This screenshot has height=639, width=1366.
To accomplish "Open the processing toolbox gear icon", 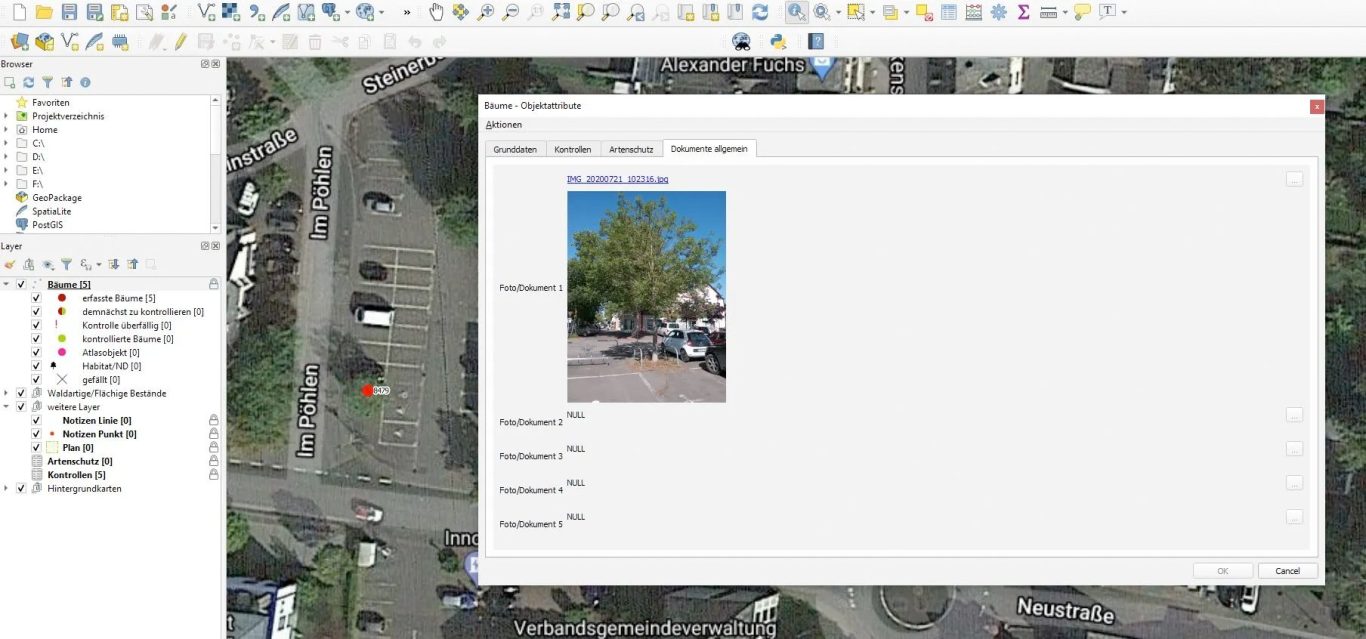I will pos(998,12).
